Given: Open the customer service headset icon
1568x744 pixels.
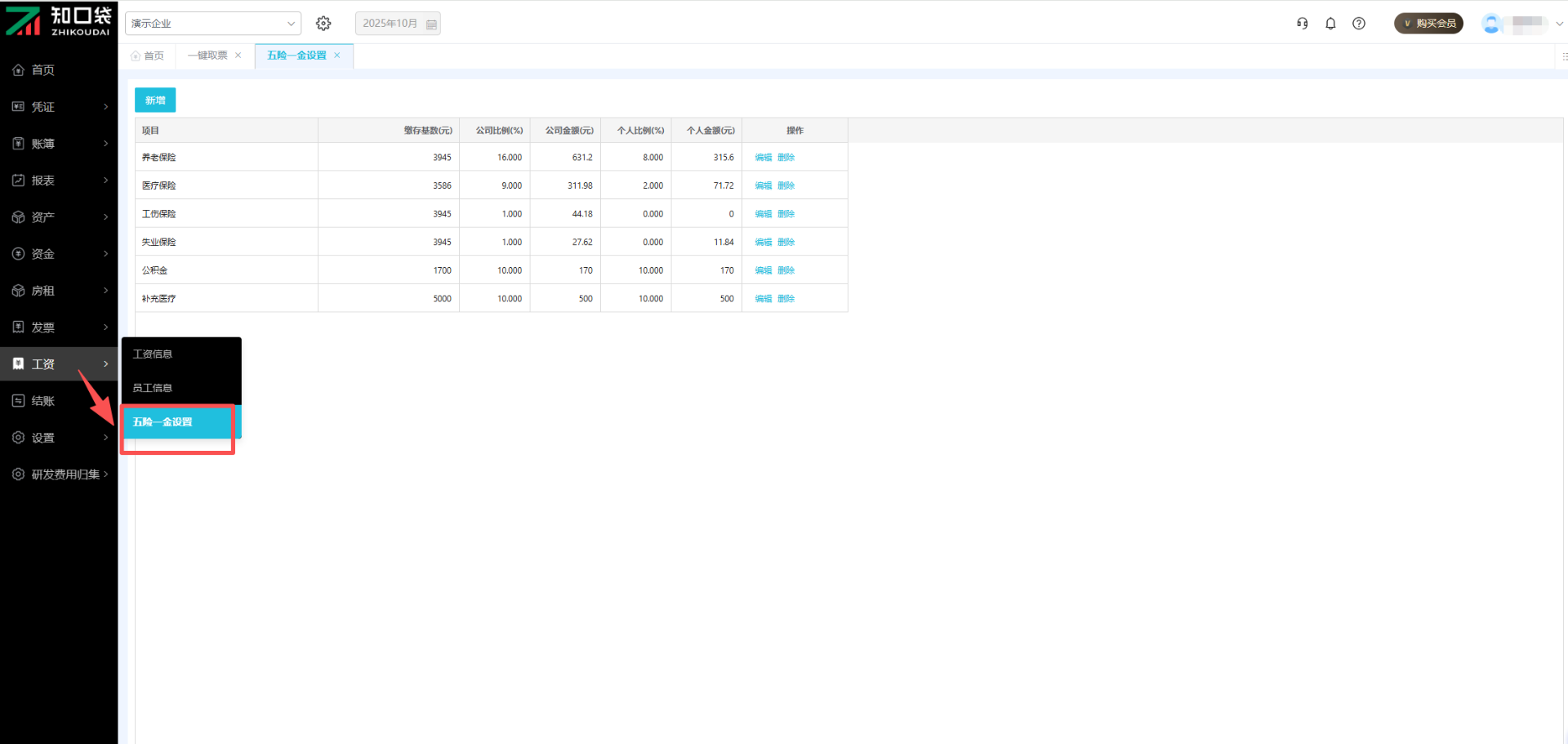Looking at the screenshot, I should tap(1303, 24).
